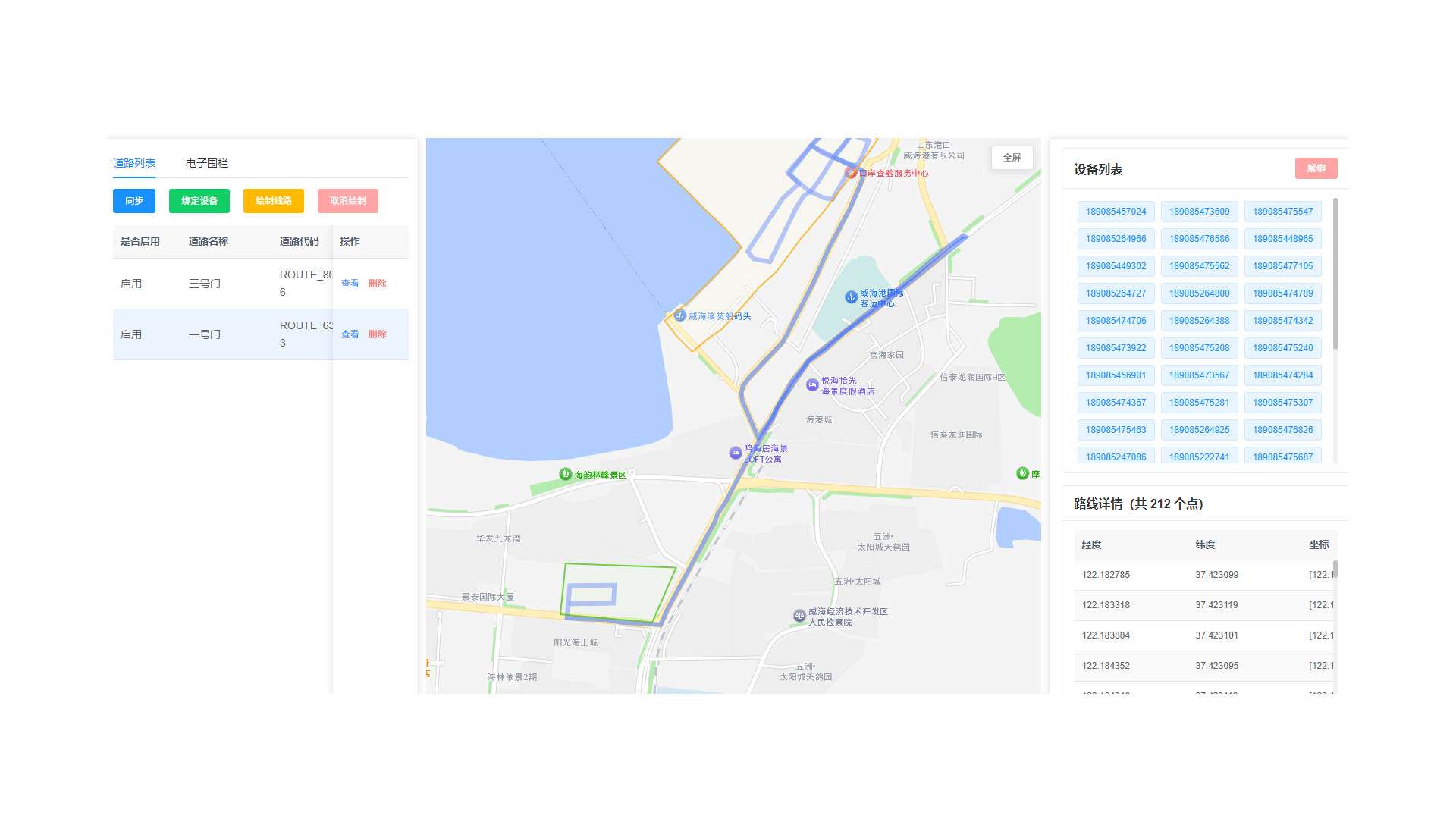Viewport: 1456px width, 819px height.
Task: Select device tag 189085475547
Action: click(1283, 212)
